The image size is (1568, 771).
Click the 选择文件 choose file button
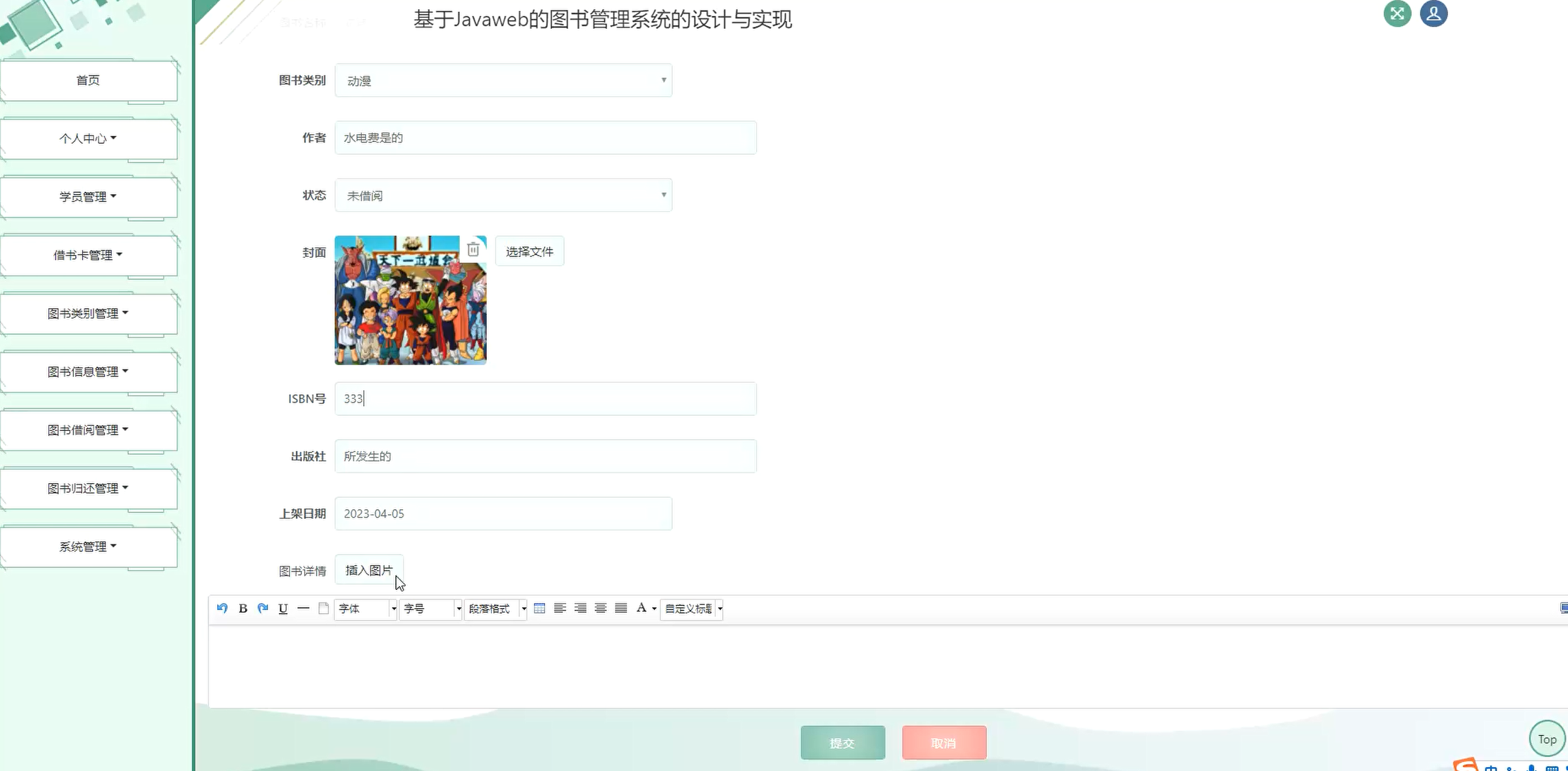[530, 252]
